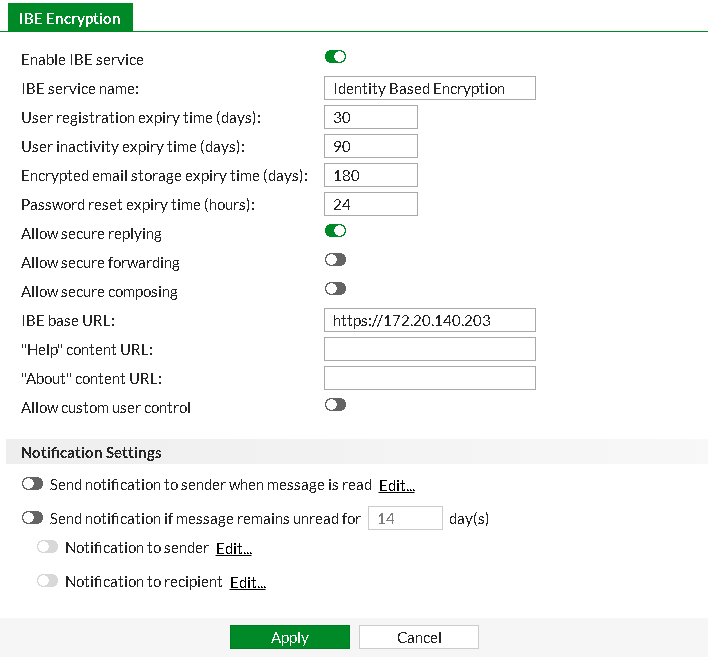Open Edit link for message read notification
This screenshot has height=657, width=708.
[396, 486]
